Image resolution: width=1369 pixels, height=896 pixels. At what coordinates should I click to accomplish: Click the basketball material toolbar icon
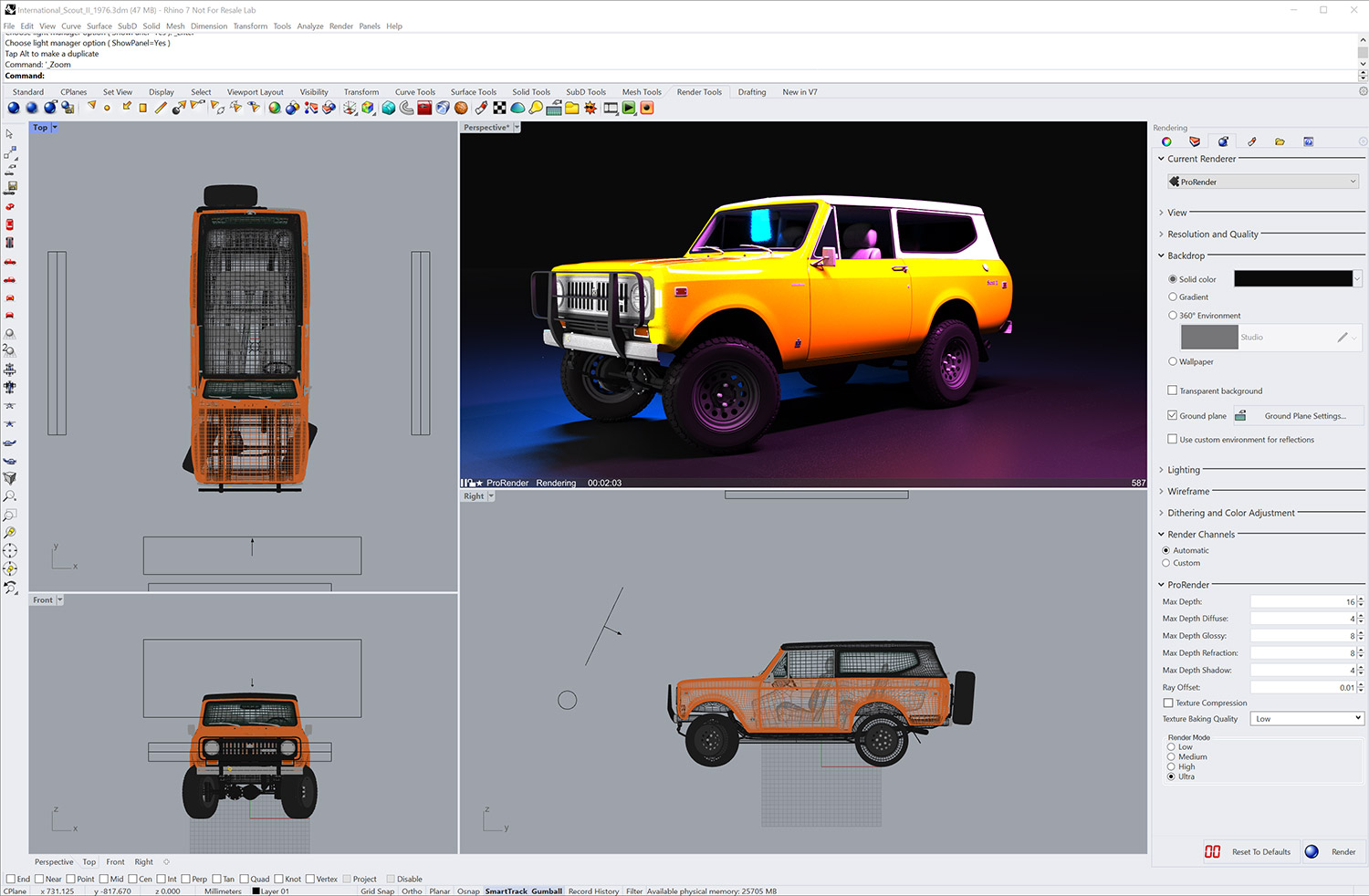point(461,108)
